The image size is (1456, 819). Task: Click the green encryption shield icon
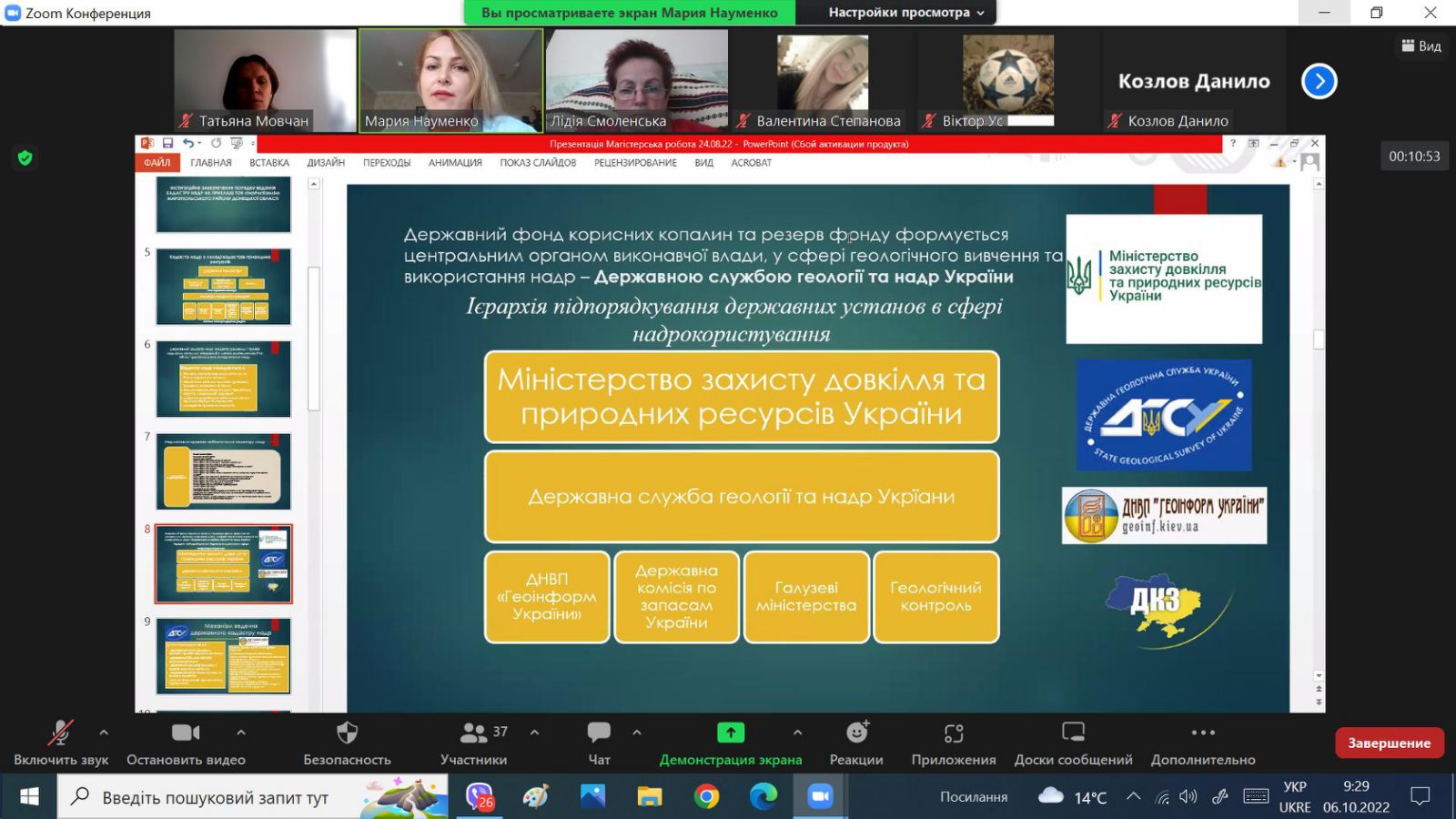(x=25, y=158)
